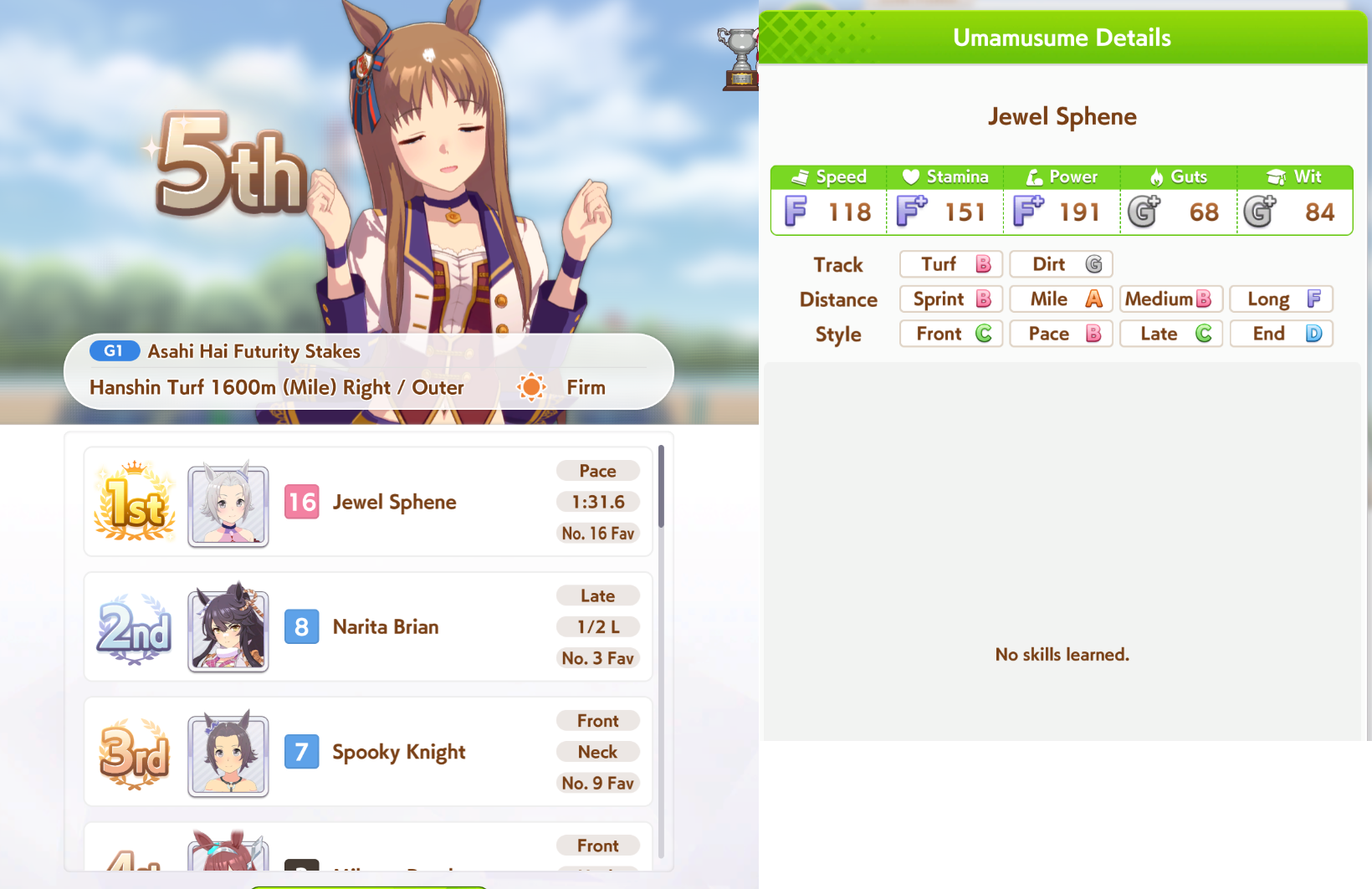Click the 1:31.6 finish time
The height and width of the screenshot is (889, 1372).
[598, 502]
